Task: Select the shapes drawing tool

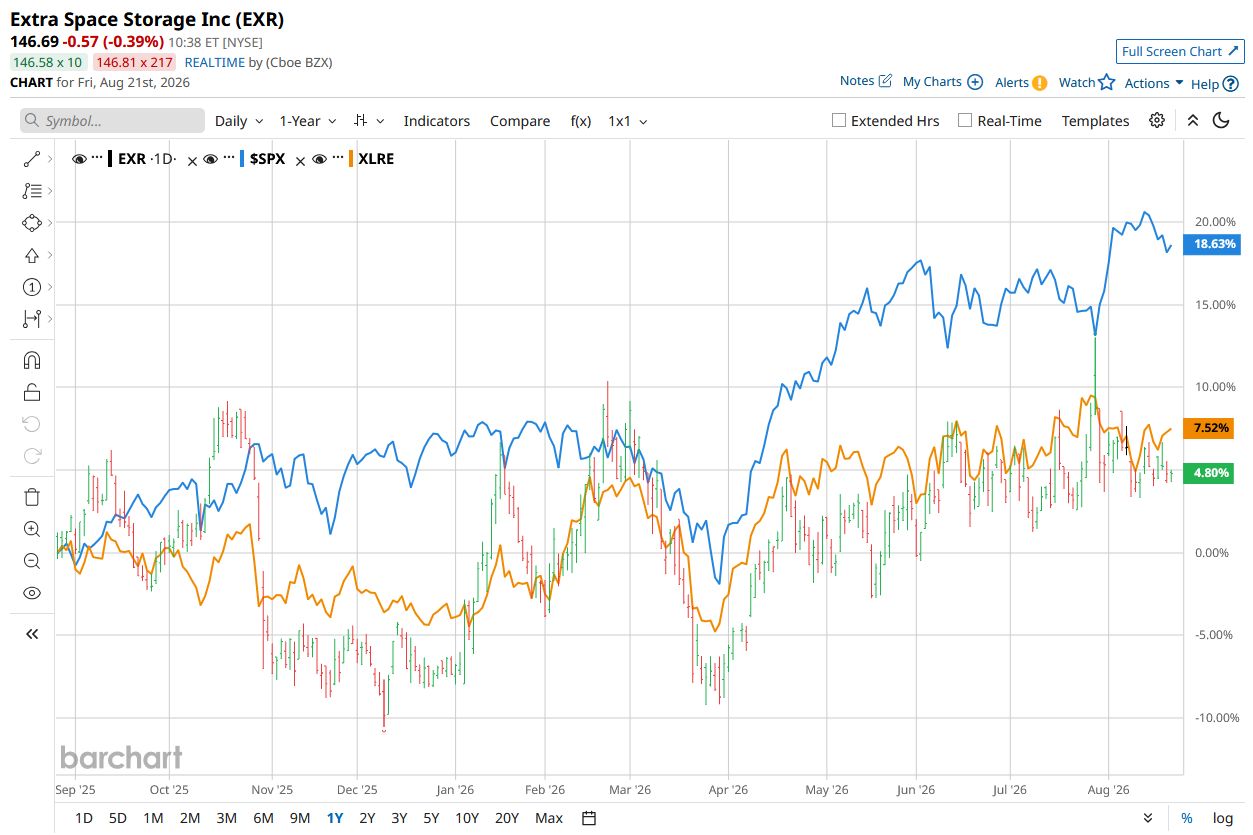Action: (x=31, y=222)
